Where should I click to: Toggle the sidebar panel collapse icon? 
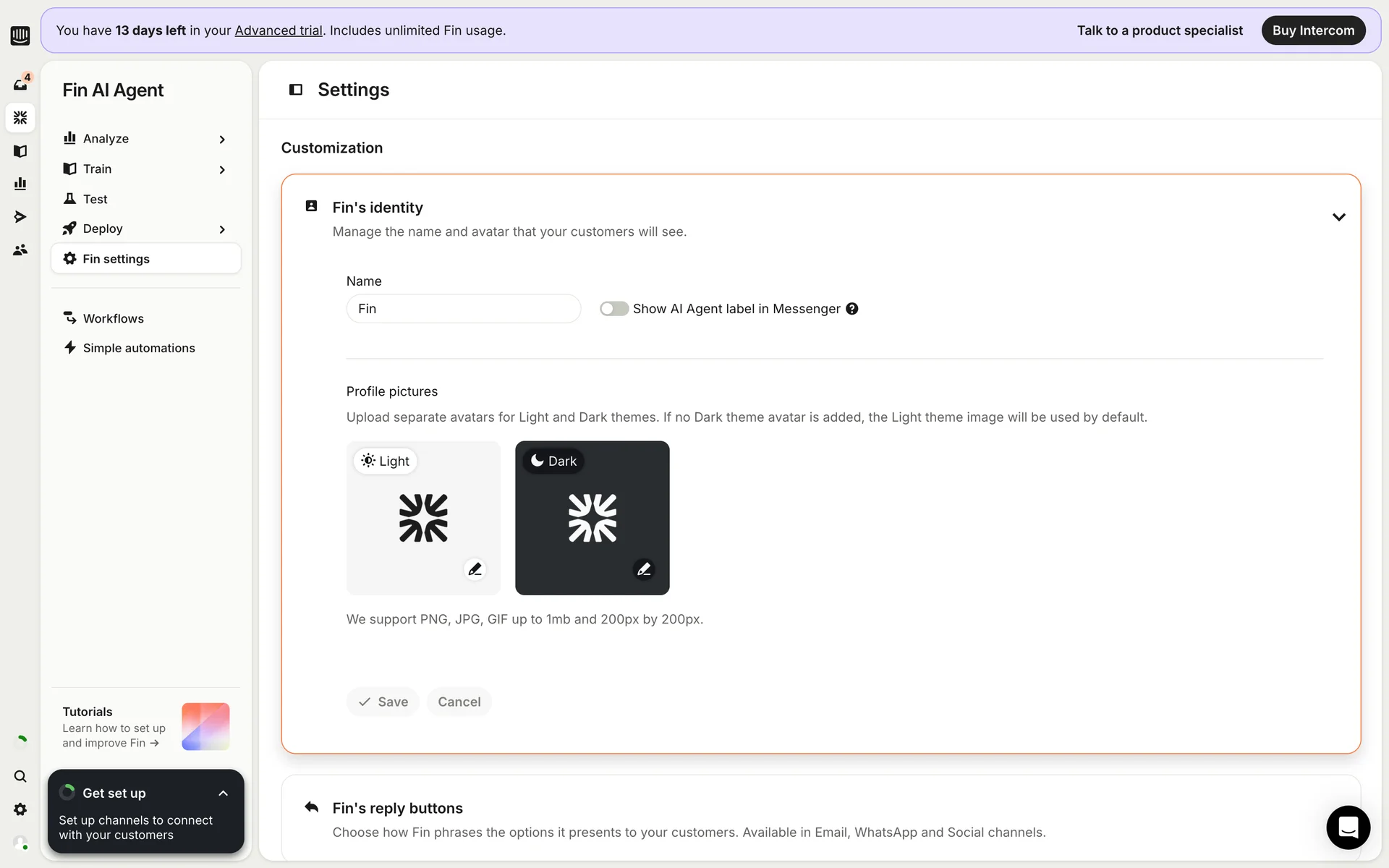coord(296,90)
